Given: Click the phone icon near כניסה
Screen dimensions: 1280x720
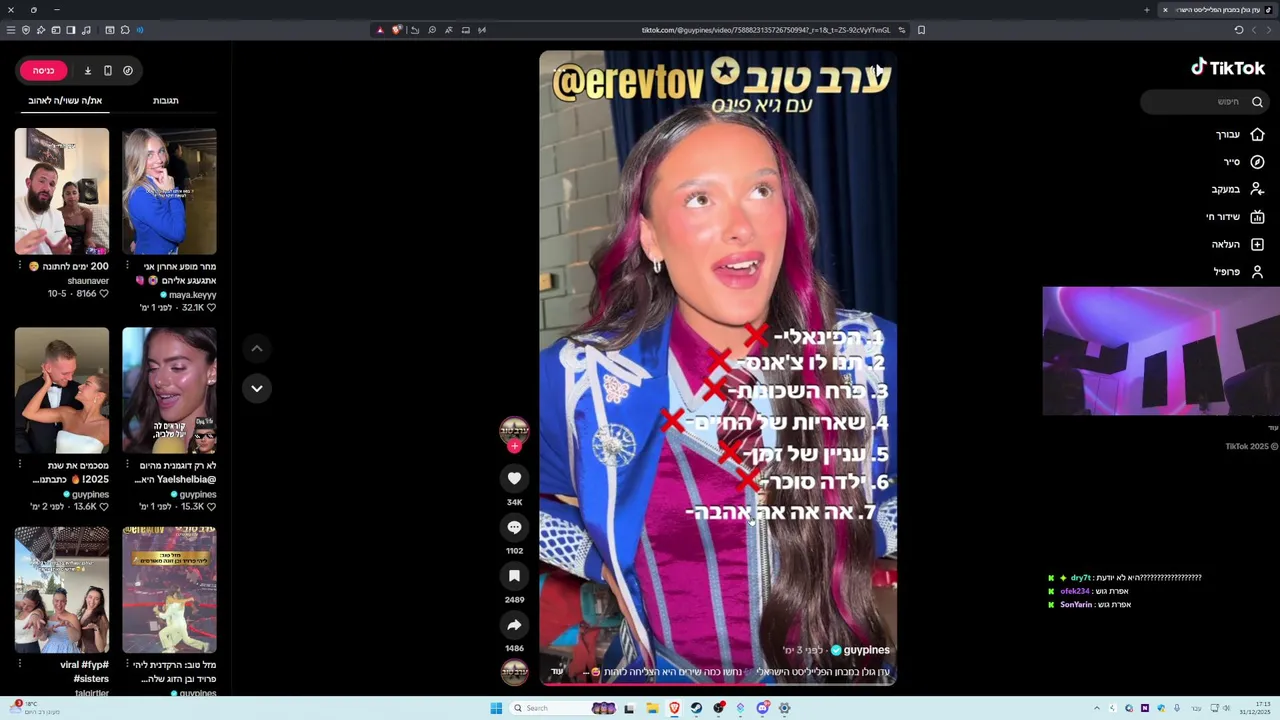Looking at the screenshot, I should click(108, 70).
